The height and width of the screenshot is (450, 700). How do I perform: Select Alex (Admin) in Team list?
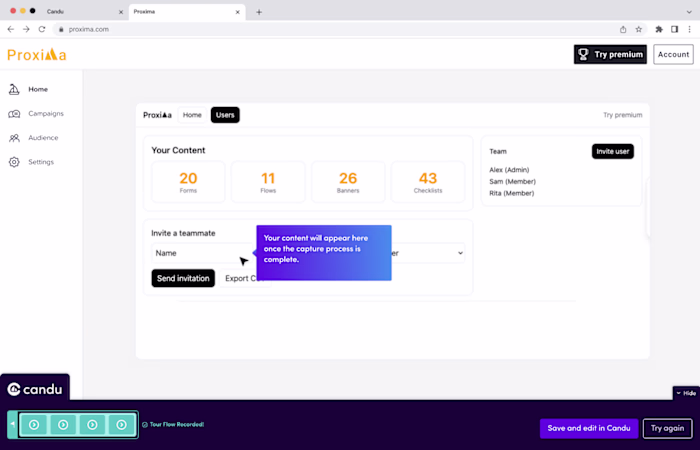(509, 170)
